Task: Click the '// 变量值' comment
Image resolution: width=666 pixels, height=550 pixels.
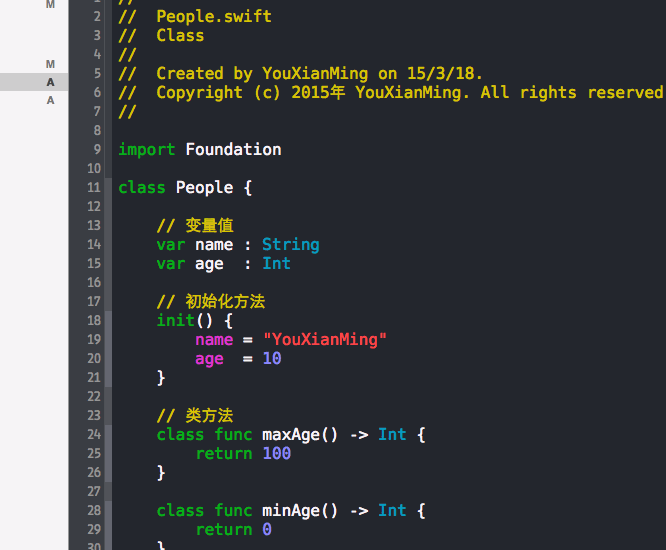Action: pos(195,226)
